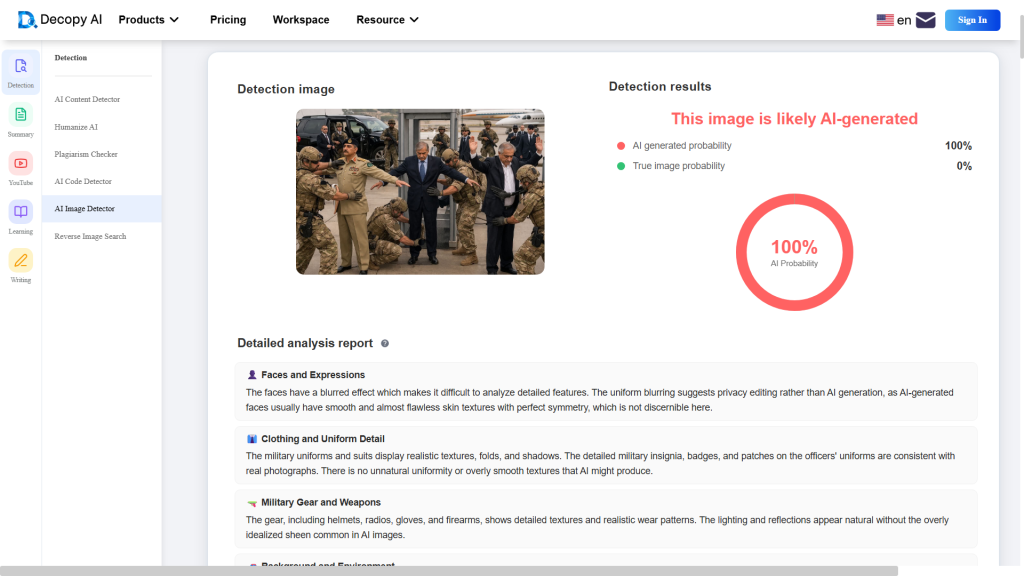The height and width of the screenshot is (576, 1024).
Task: Click the 100% AI Probability ring chart
Action: [x=794, y=252]
